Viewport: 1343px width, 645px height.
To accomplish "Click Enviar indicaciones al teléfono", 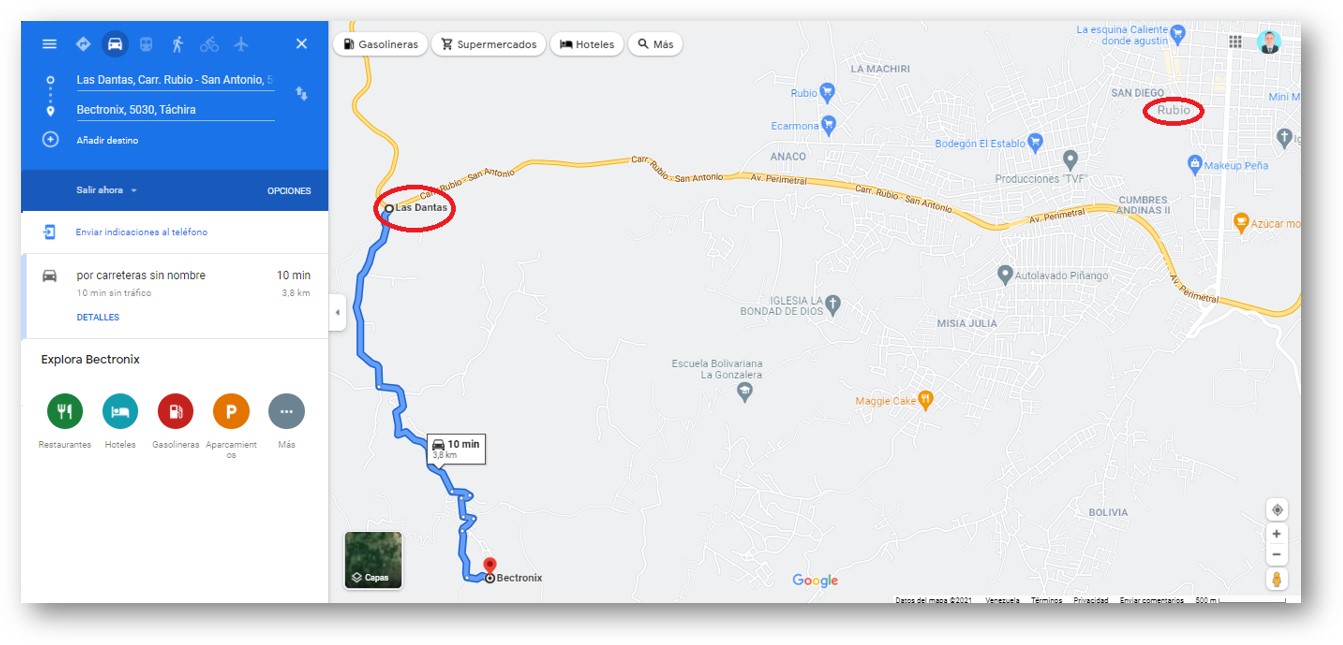I will pyautogui.click(x=141, y=232).
